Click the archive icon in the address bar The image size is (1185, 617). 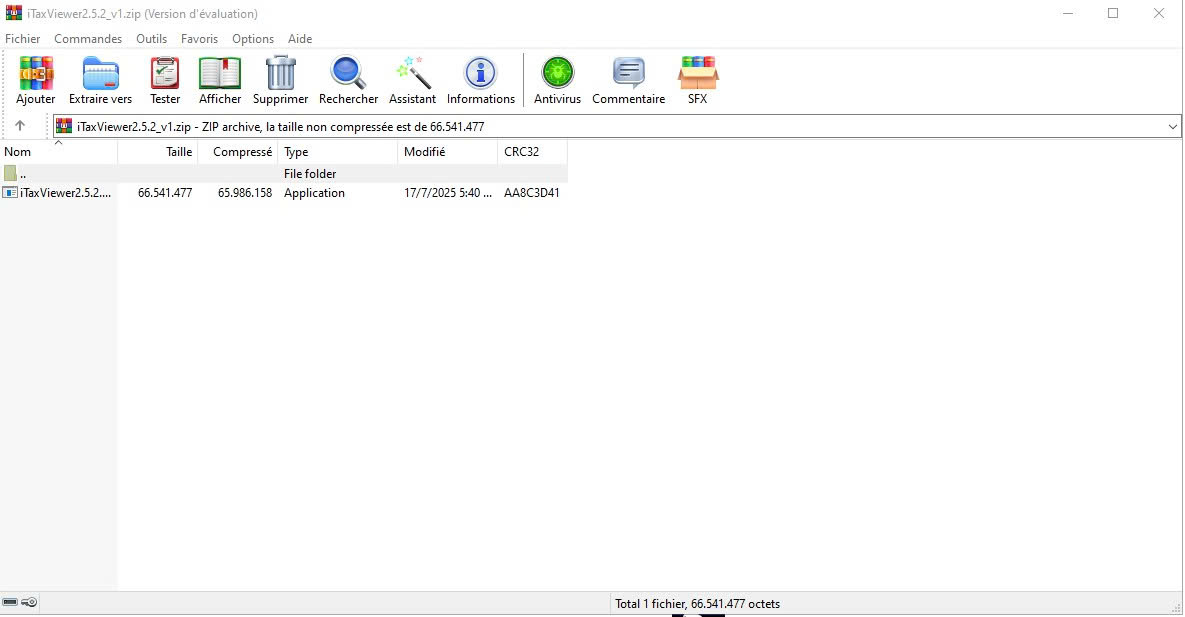64,126
